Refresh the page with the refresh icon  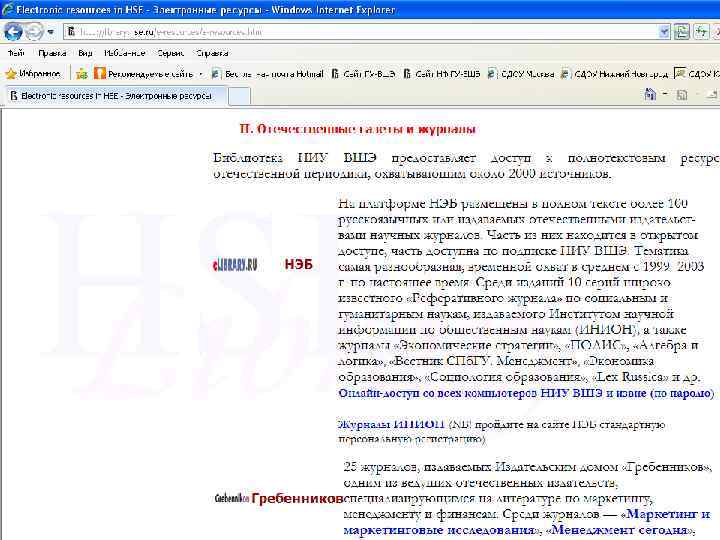click(x=701, y=32)
